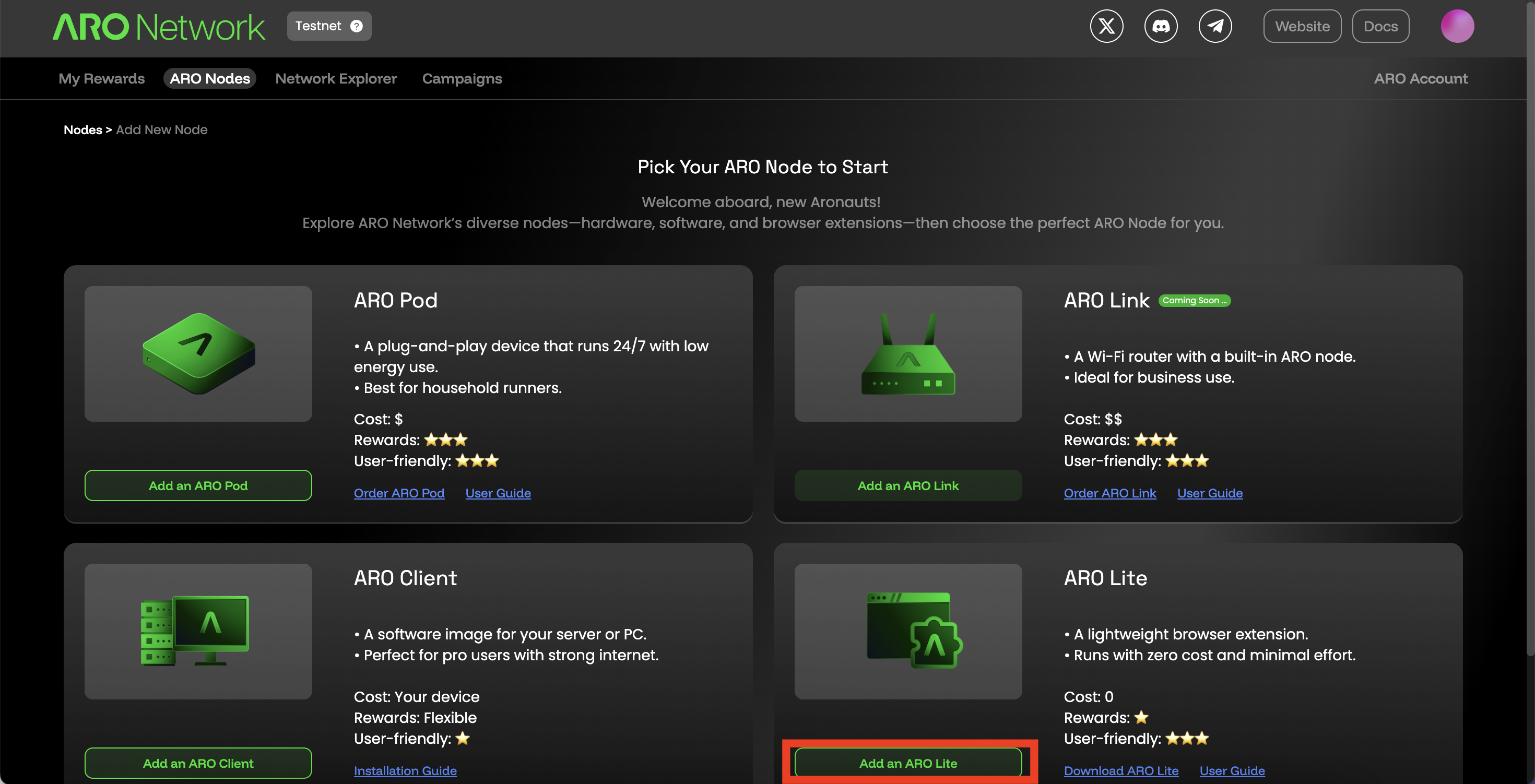Click the Telegram paper-plane icon
Viewport: 1535px width, 784px height.
(x=1215, y=26)
